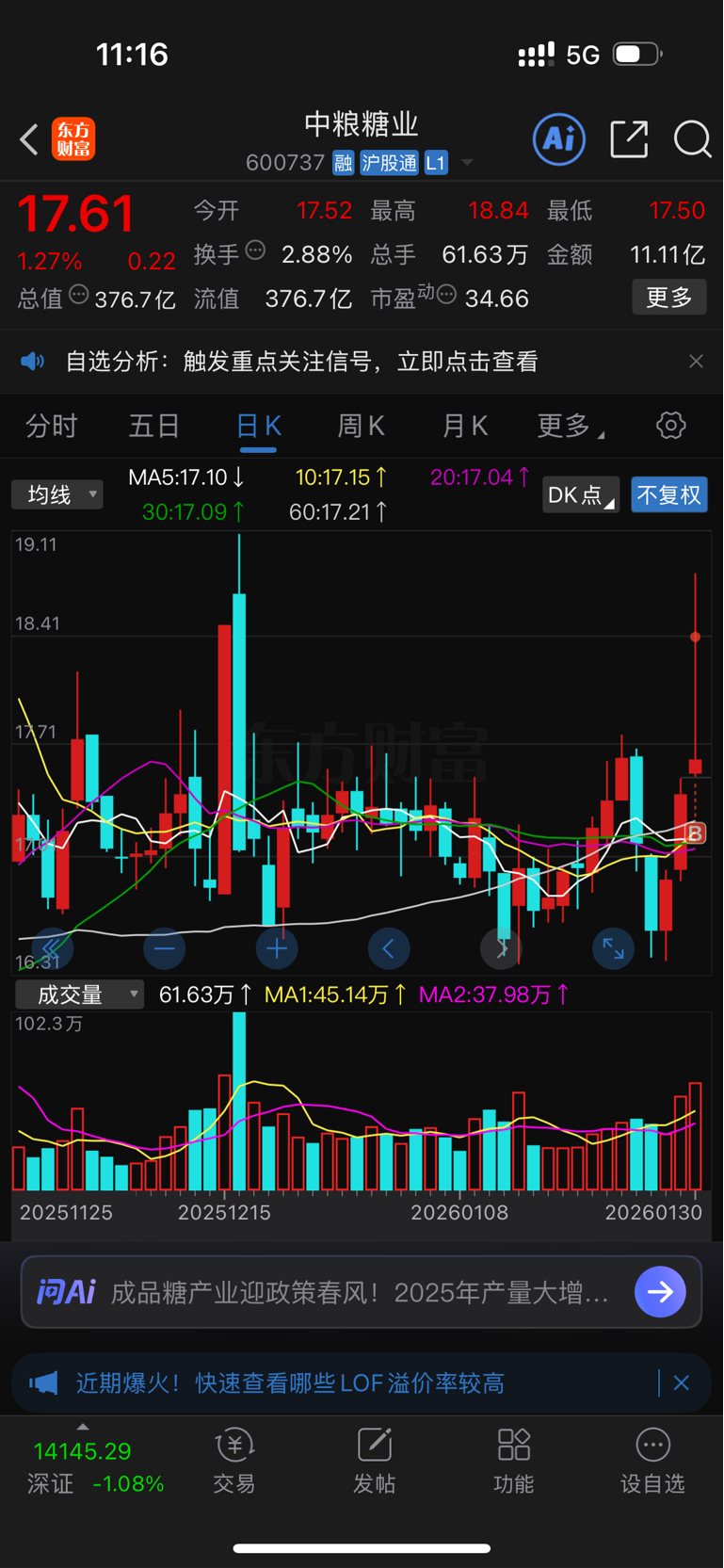The height and width of the screenshot is (1568, 724).
Task: Close the LOF promotion banner
Action: pos(682,1382)
